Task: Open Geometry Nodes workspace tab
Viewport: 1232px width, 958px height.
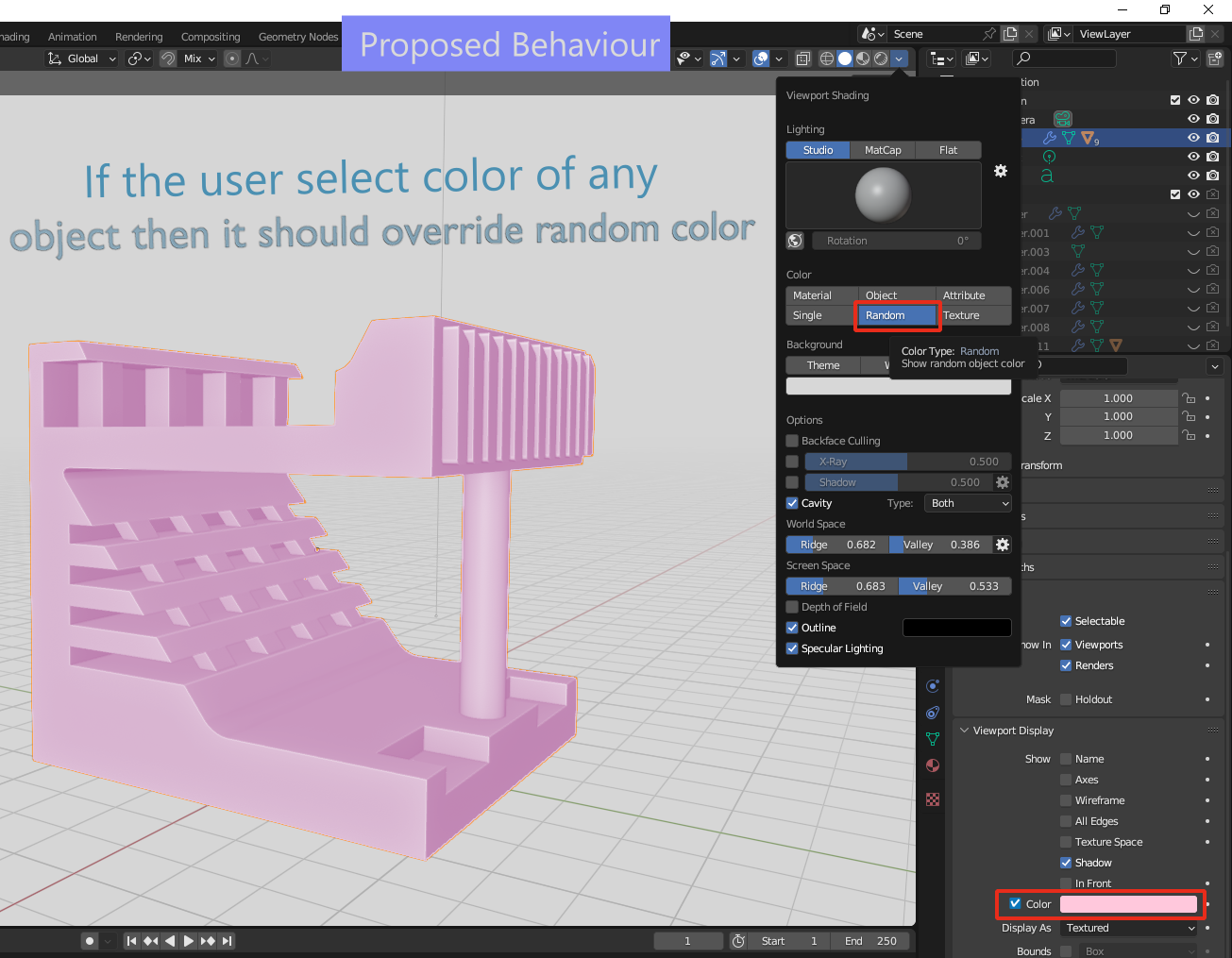Action: [x=298, y=37]
